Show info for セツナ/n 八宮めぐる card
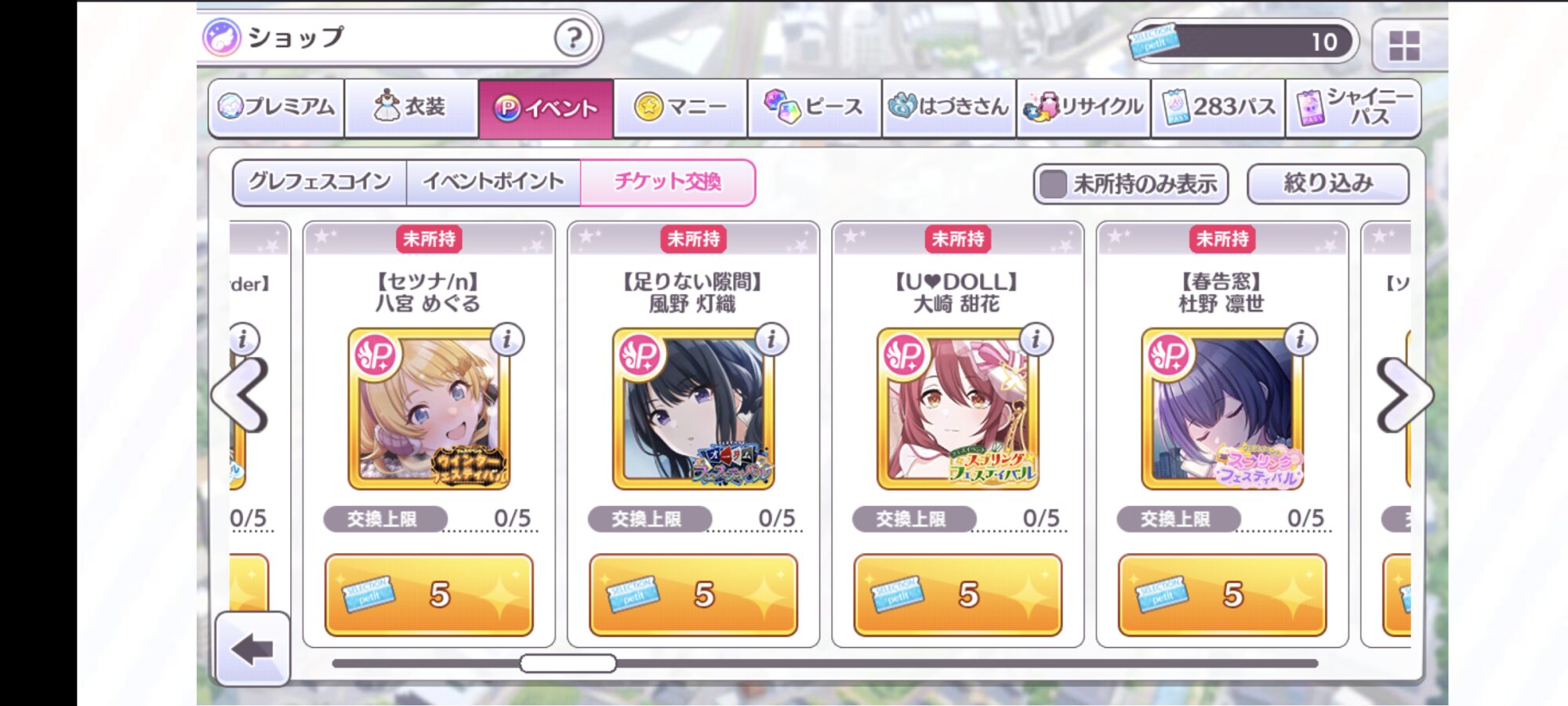The width and height of the screenshot is (1568, 706). pos(507,340)
